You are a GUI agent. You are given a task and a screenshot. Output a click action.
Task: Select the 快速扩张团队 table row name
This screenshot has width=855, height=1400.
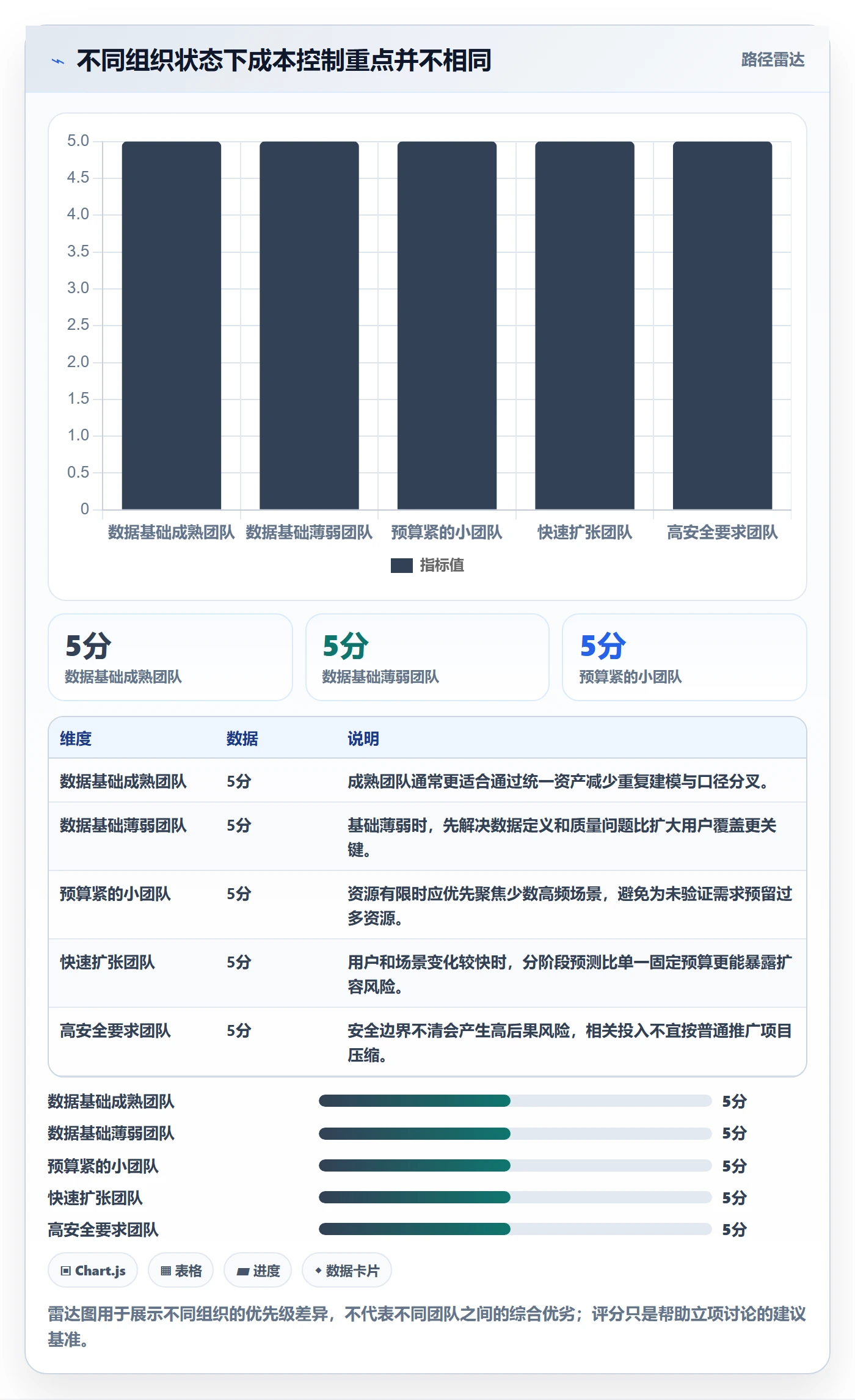(x=107, y=962)
